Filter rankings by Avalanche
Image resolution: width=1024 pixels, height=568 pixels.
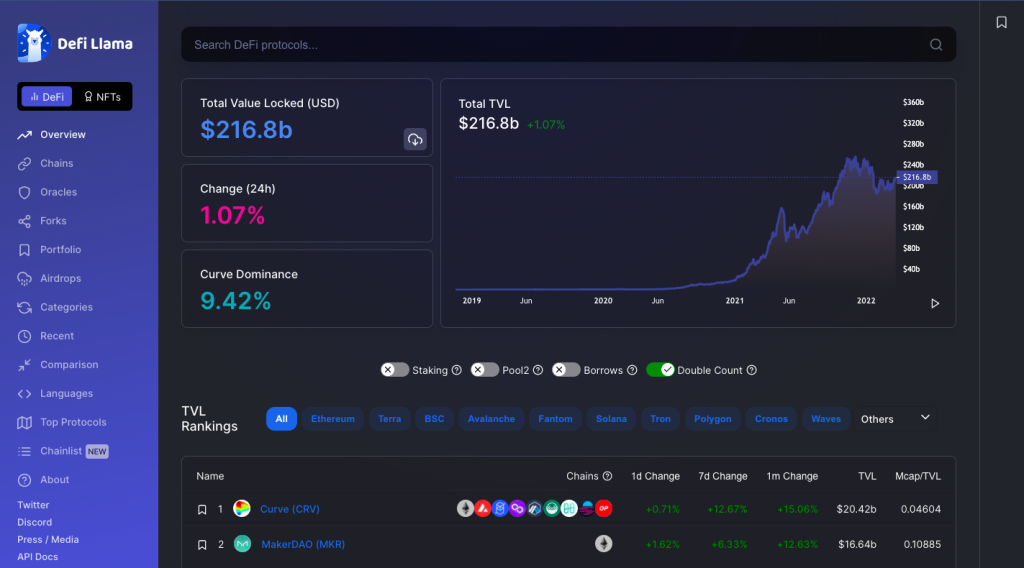[491, 418]
